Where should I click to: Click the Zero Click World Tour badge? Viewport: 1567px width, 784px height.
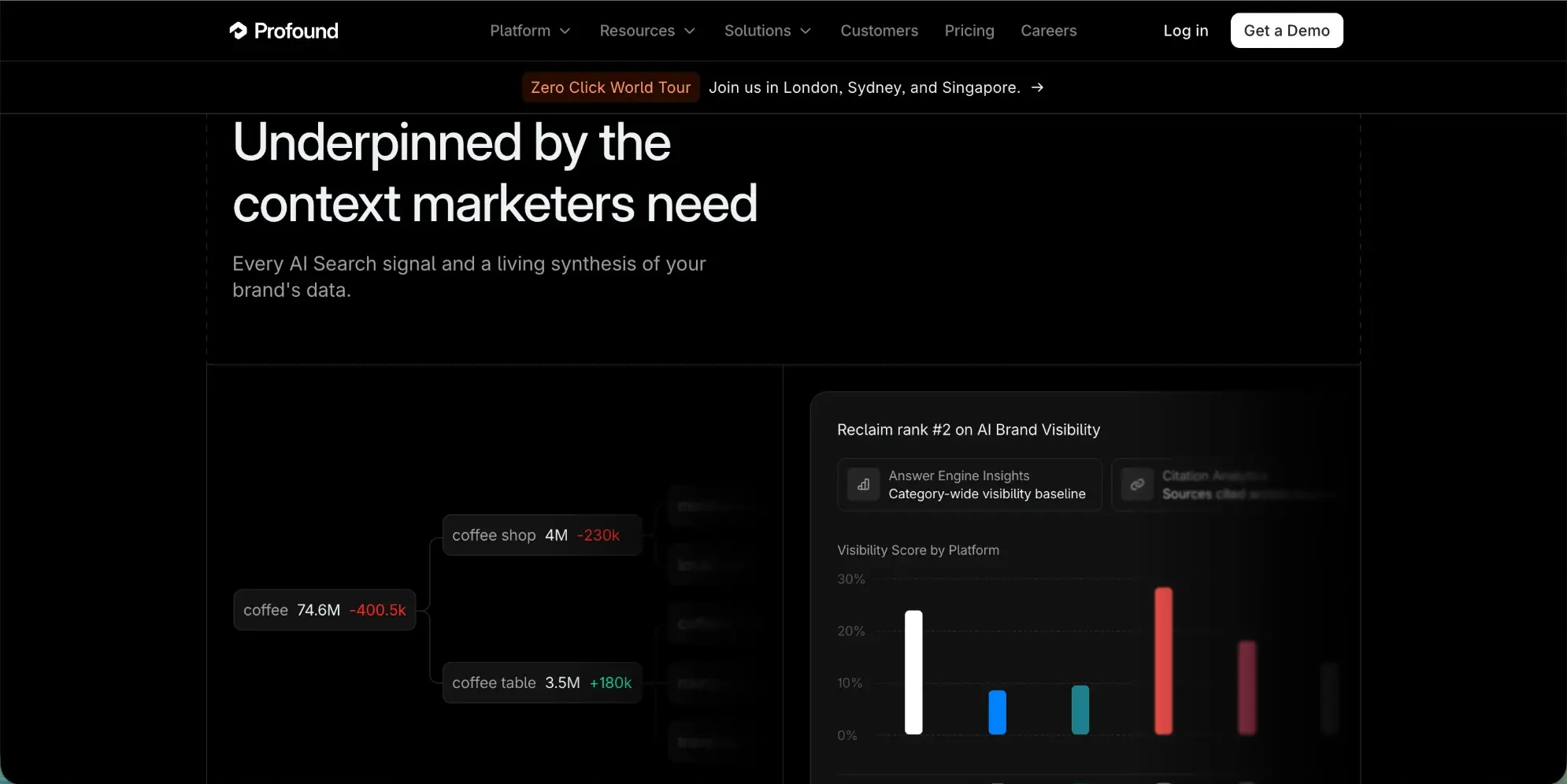pyautogui.click(x=610, y=87)
